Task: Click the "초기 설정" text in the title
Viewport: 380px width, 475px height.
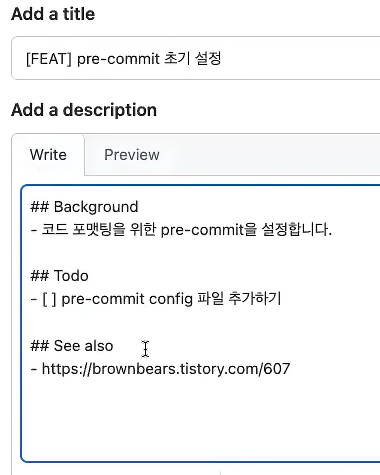Action: point(193,59)
